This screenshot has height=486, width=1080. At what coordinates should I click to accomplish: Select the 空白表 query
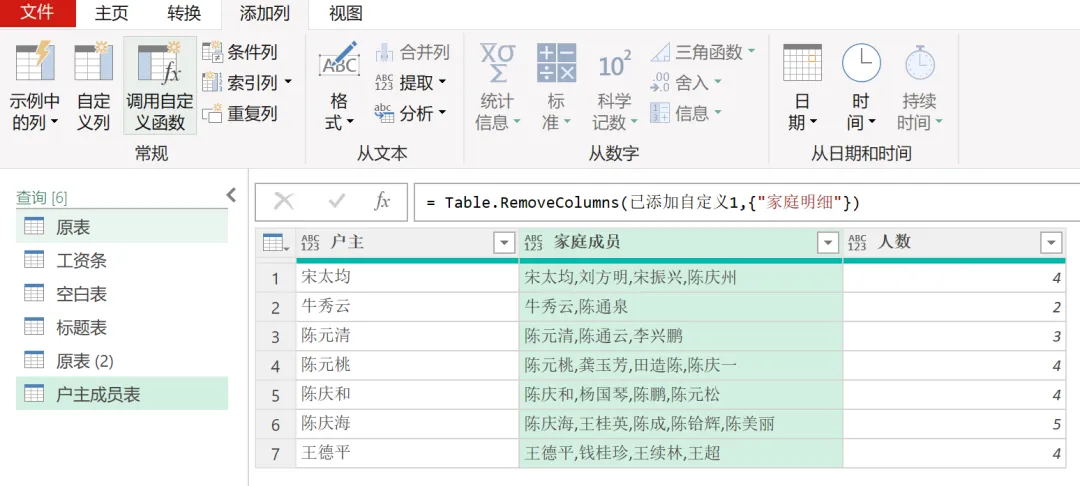click(81, 294)
